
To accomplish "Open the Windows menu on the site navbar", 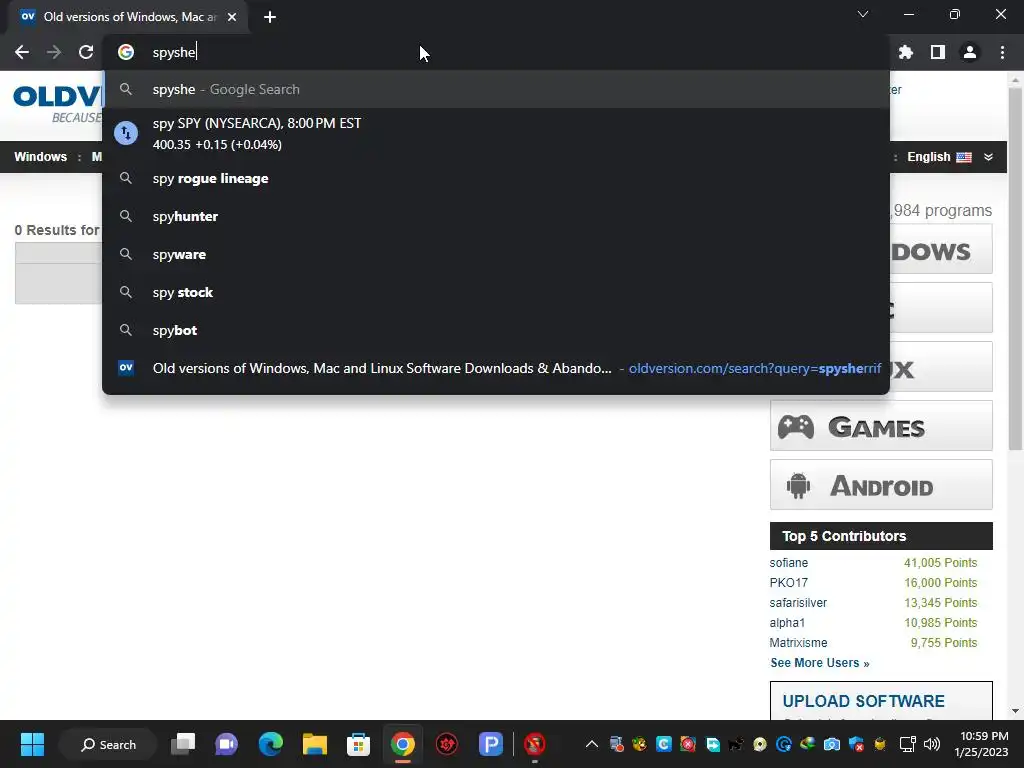I will [40, 157].
